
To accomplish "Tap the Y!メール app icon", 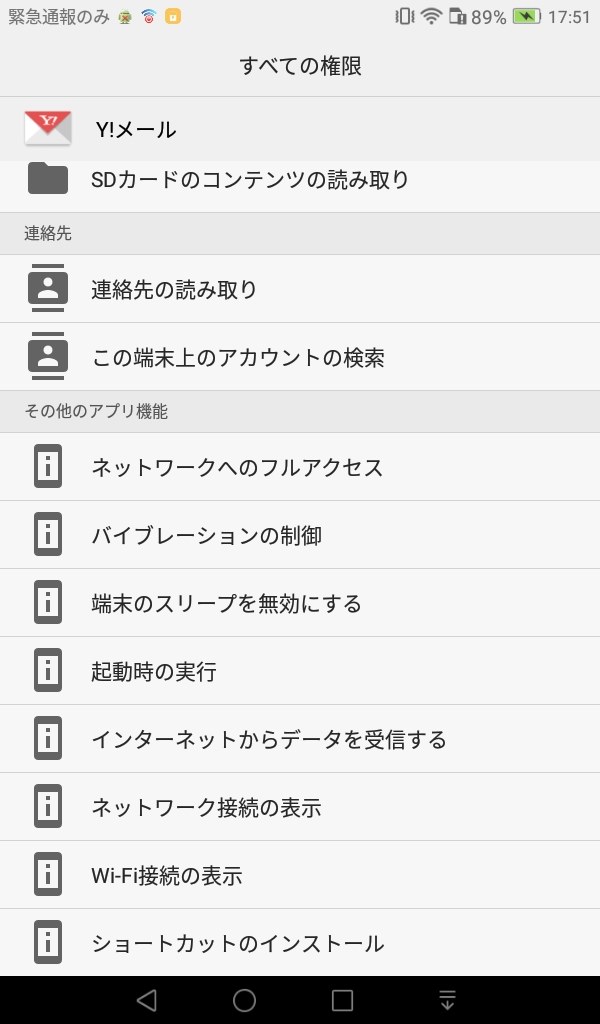I will click(x=47, y=128).
